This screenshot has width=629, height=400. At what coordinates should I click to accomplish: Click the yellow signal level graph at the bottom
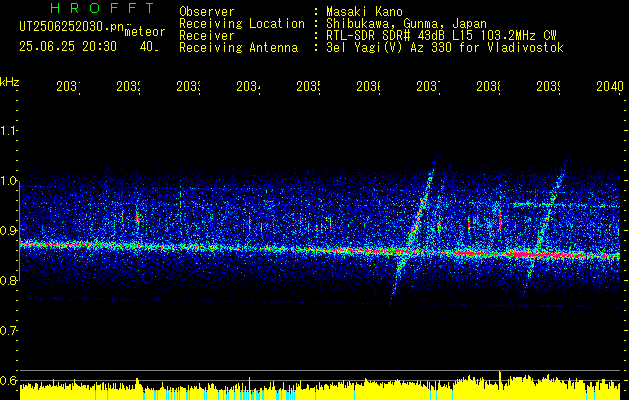coord(320,388)
